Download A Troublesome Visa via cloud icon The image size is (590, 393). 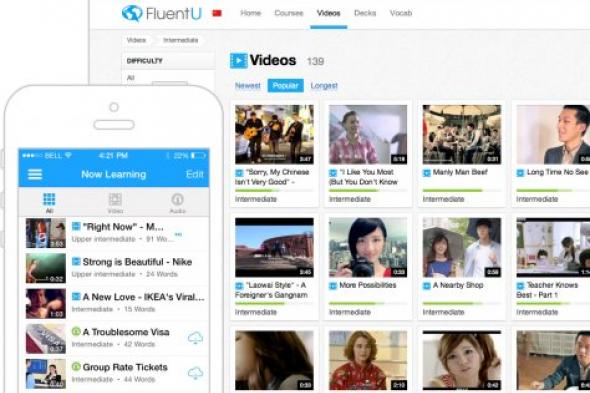(195, 338)
